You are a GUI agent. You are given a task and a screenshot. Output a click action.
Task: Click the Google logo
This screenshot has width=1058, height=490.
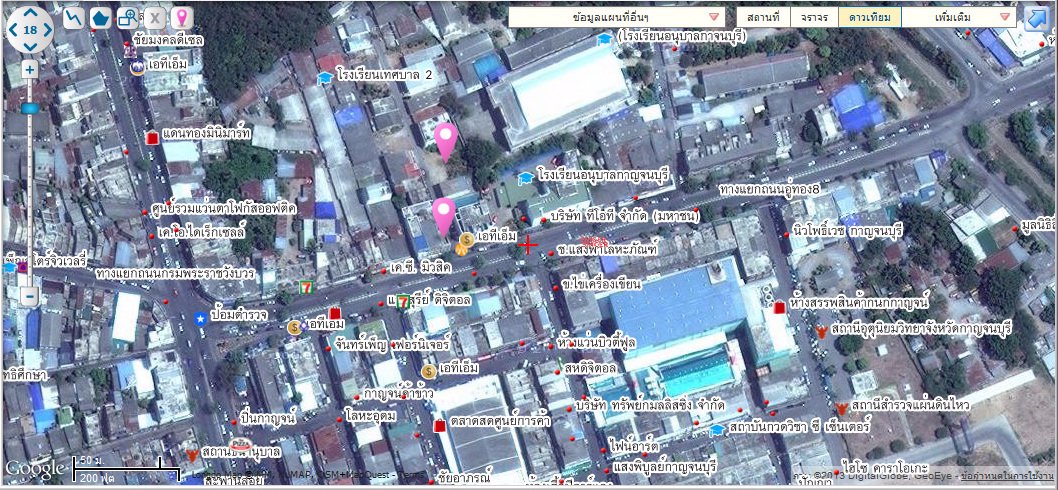[34, 468]
